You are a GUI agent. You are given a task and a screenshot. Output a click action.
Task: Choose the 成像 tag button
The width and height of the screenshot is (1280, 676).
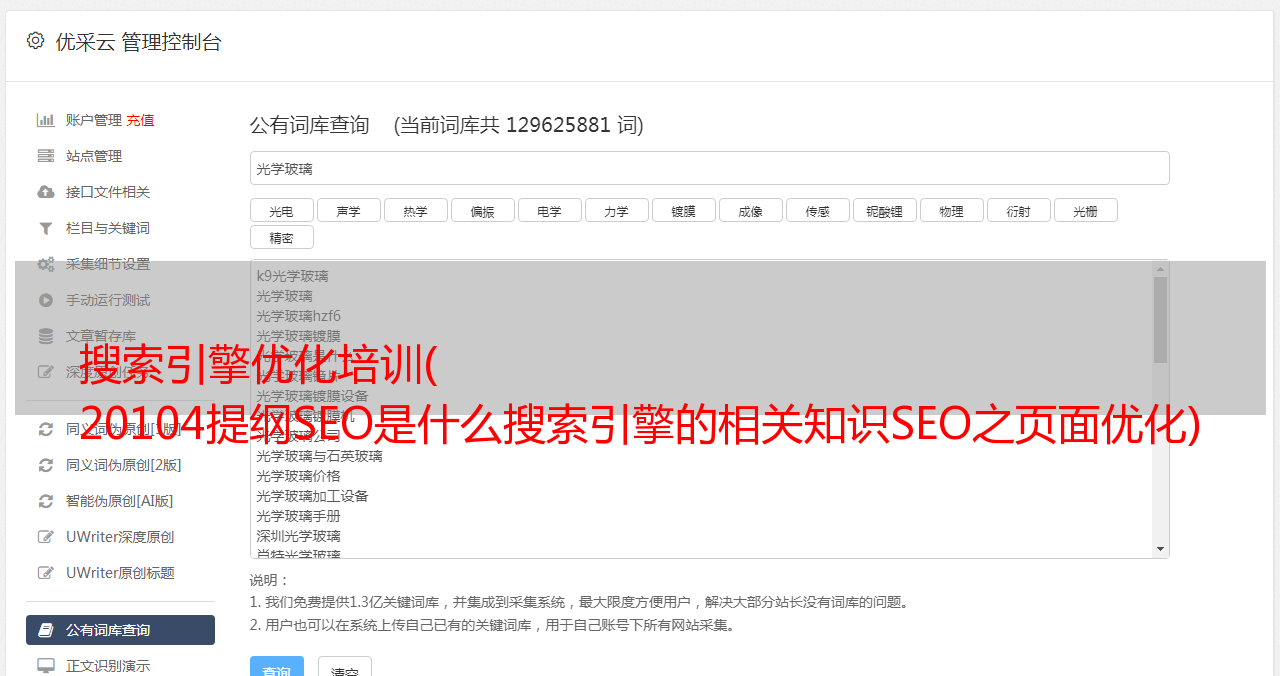pos(750,210)
